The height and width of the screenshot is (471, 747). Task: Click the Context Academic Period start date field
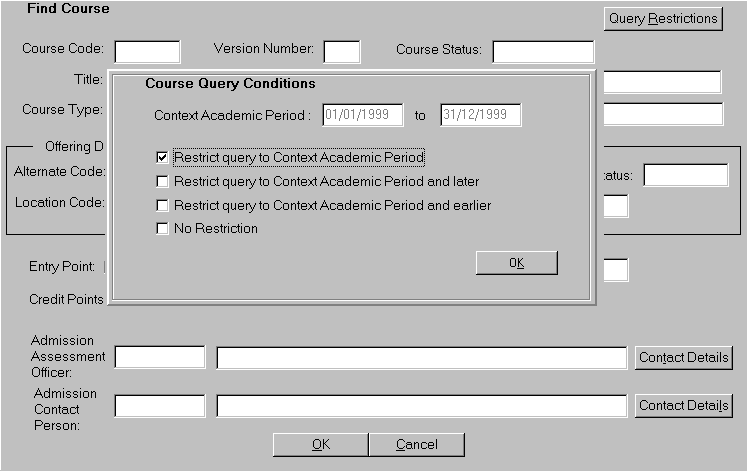(363, 115)
